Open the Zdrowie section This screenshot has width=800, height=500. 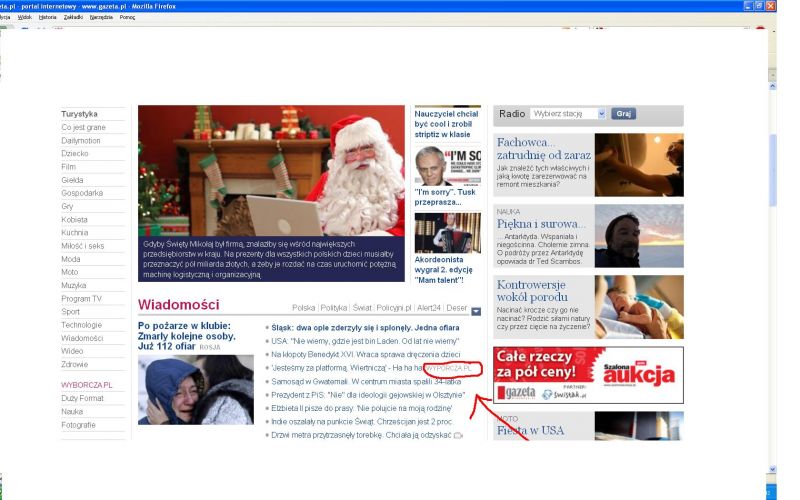tap(74, 364)
